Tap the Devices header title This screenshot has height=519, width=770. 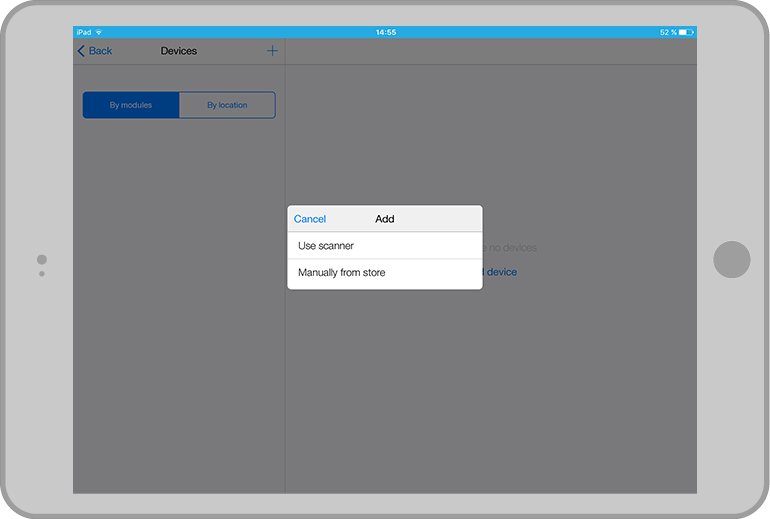point(179,51)
